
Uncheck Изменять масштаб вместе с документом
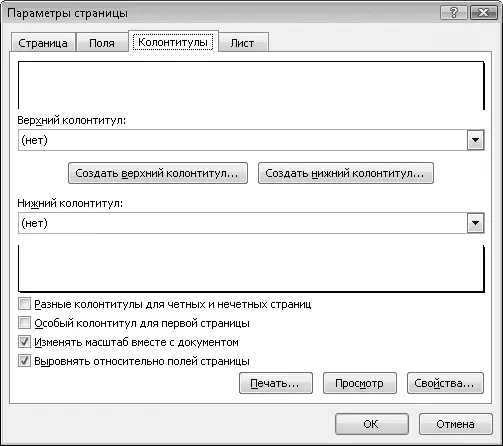click(x=24, y=342)
